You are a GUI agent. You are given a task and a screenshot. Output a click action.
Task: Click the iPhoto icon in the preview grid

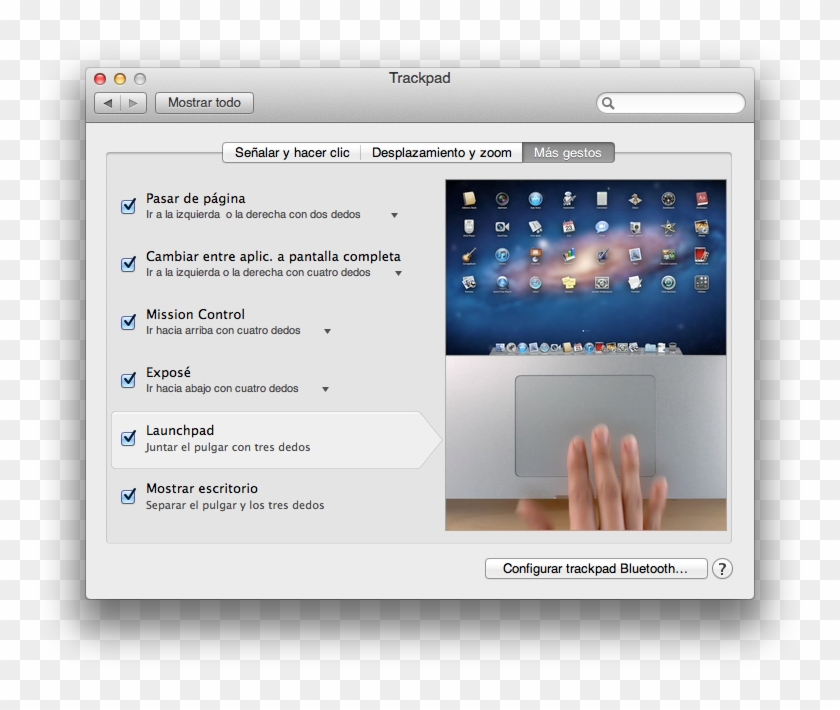[x=700, y=226]
